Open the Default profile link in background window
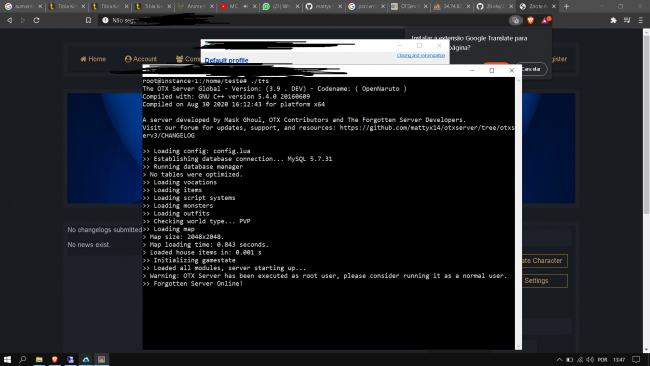The image size is (650, 366). pos(226,60)
